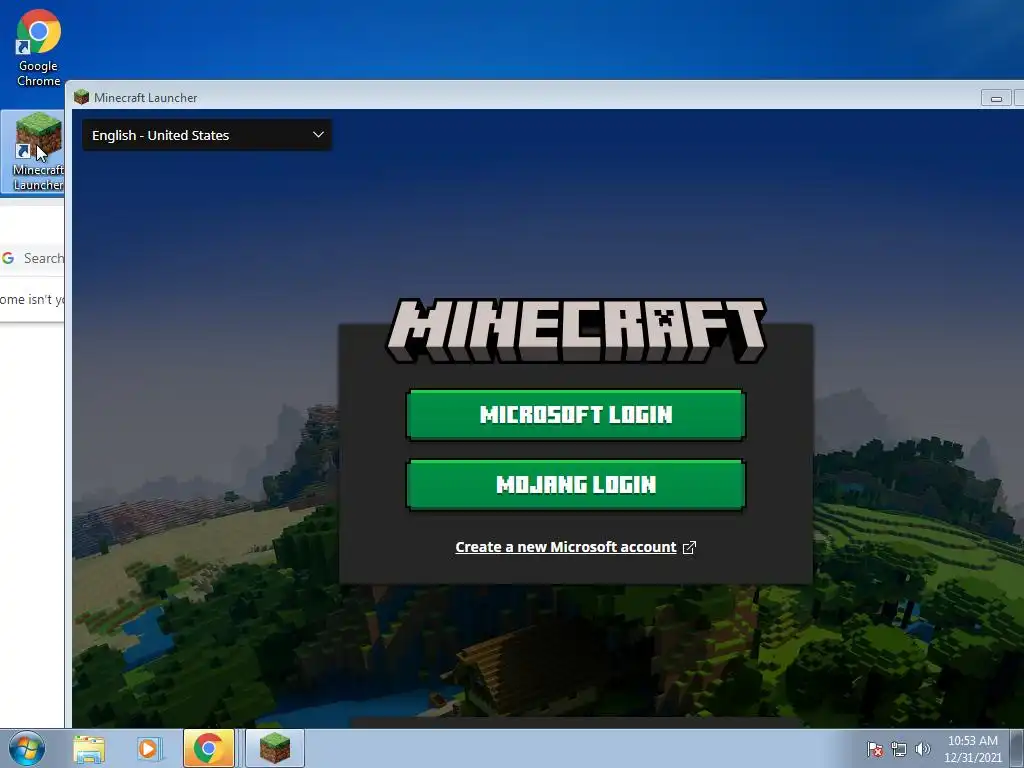Click the Minecraft logo on the login panel
1024x768 pixels.
point(575,330)
